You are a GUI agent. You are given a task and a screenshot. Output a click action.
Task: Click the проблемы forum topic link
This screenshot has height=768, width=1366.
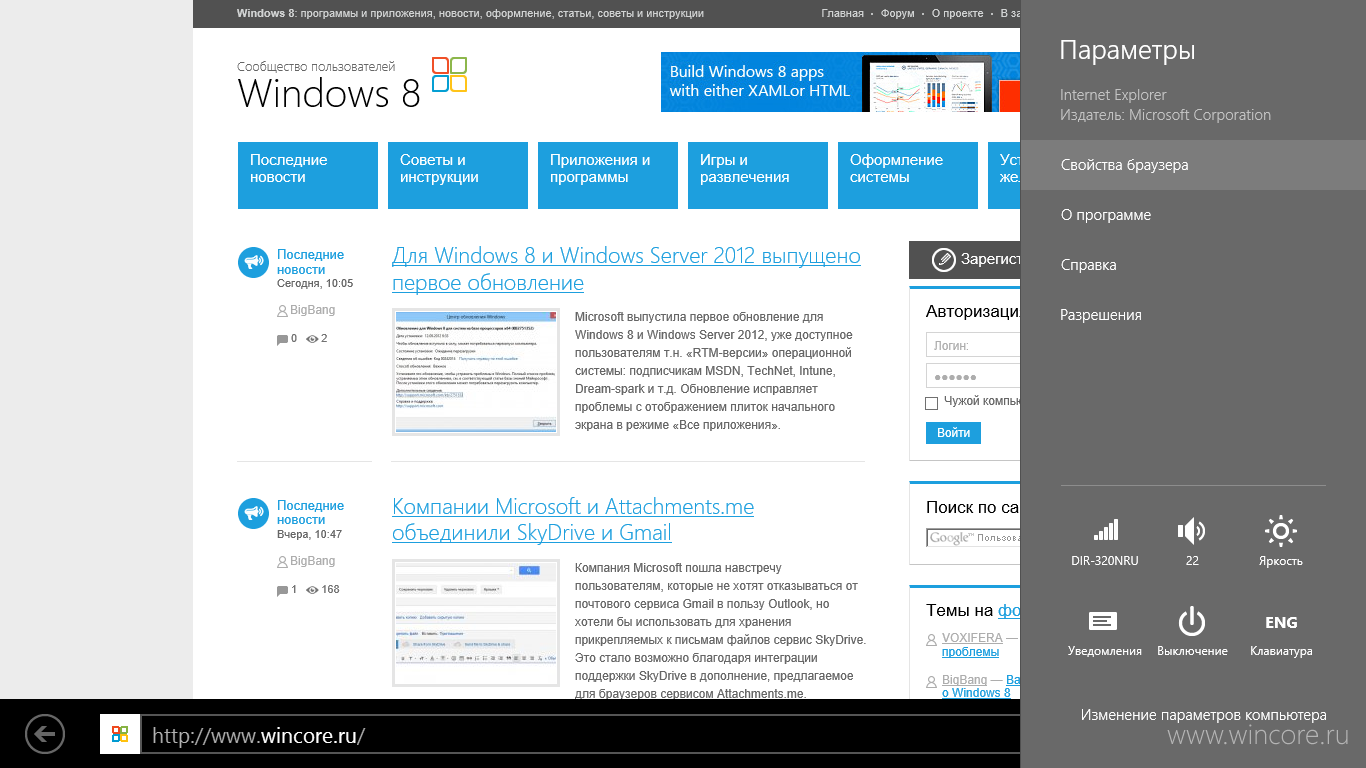[x=970, y=652]
